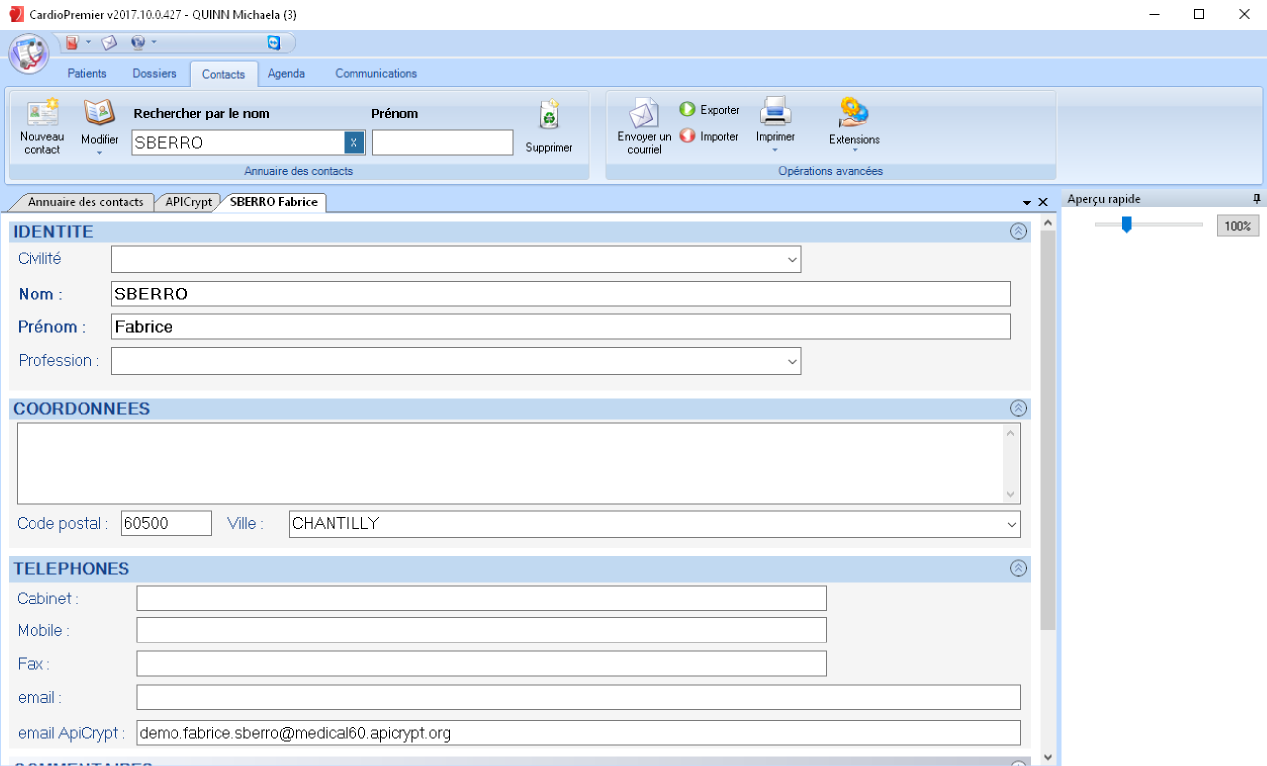Click the empty email field
Viewport: 1267px width, 766px height.
point(579,697)
